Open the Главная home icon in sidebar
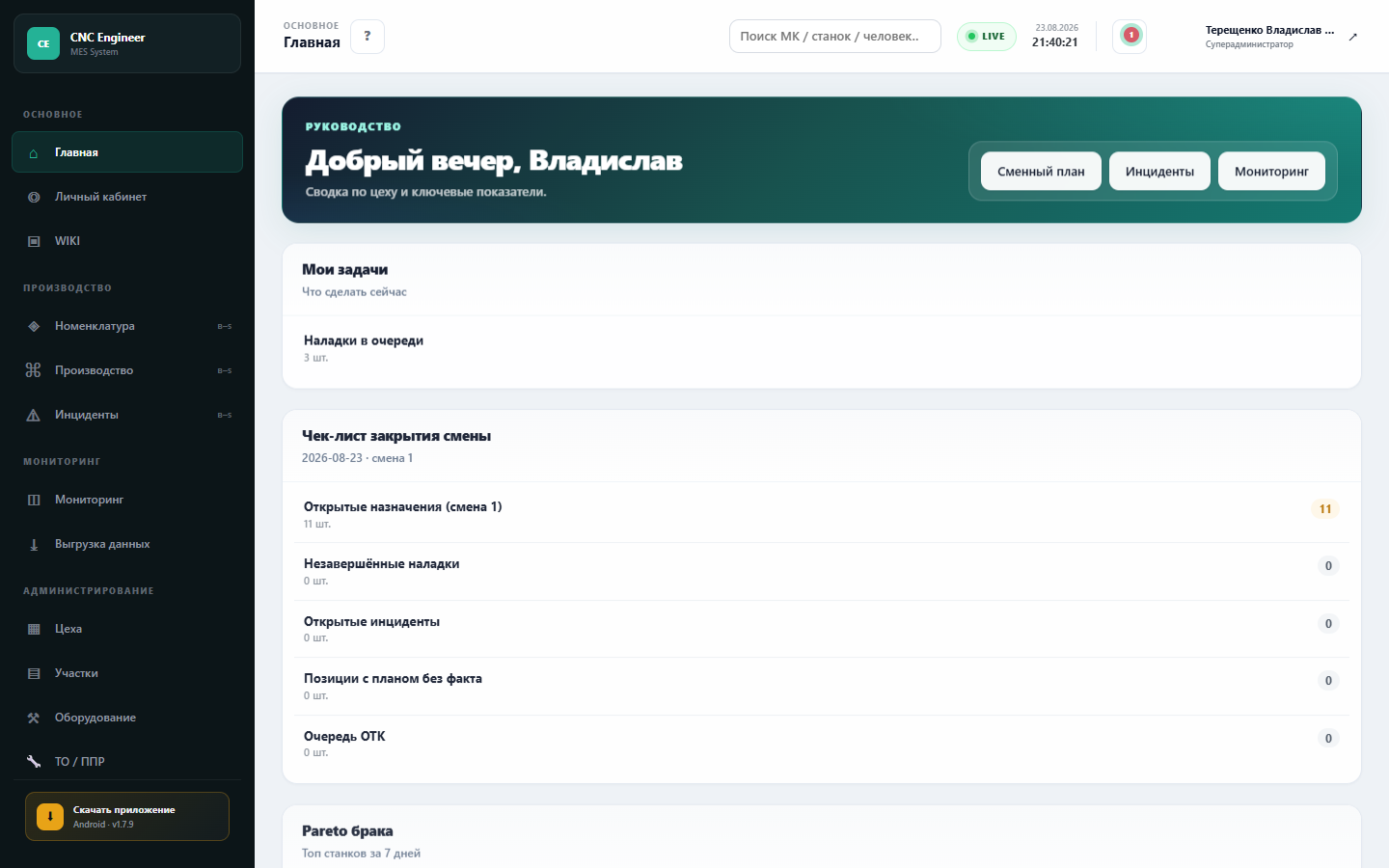The width and height of the screenshot is (1389, 868). 34,153
